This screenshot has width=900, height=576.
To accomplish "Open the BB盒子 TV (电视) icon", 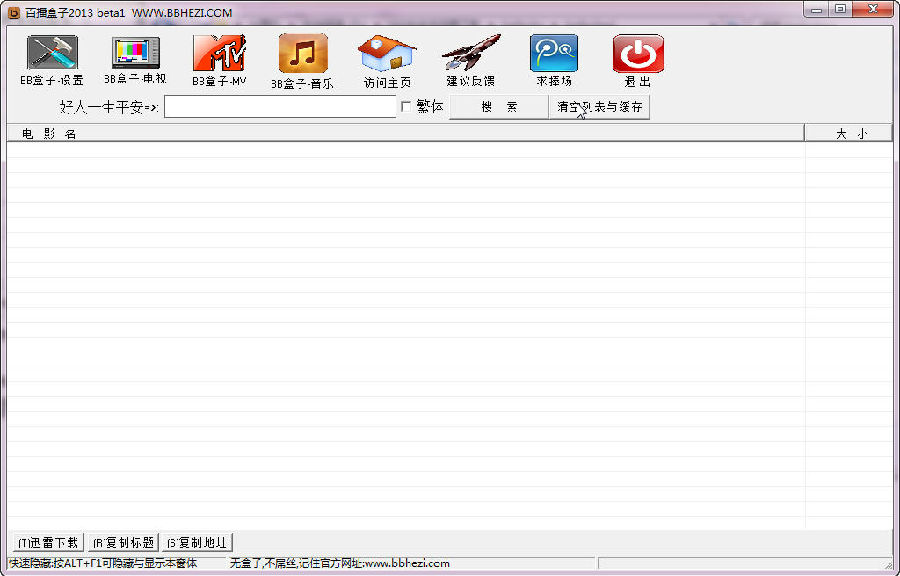I will 135,53.
